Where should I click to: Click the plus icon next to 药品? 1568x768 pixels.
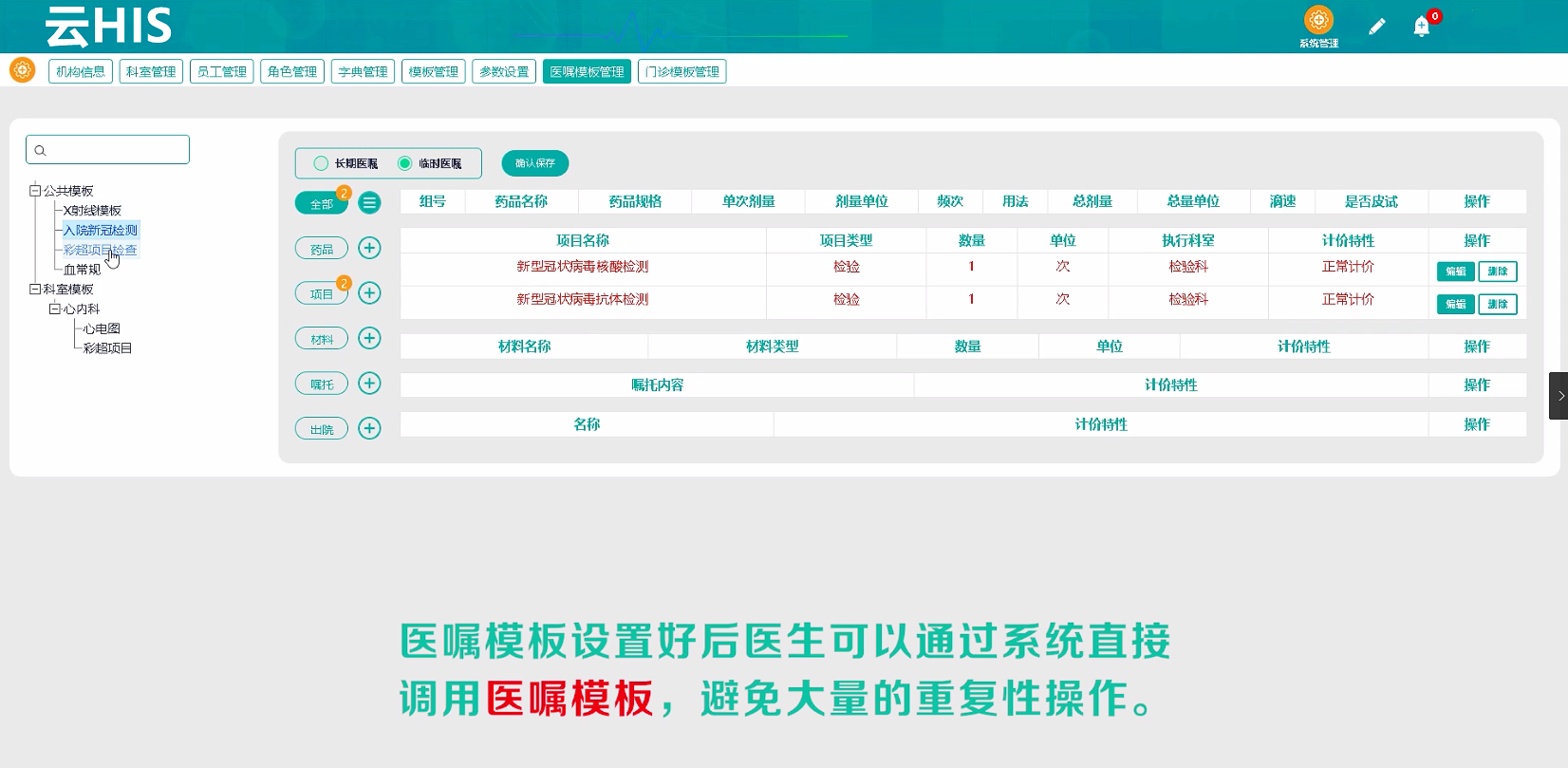point(369,248)
